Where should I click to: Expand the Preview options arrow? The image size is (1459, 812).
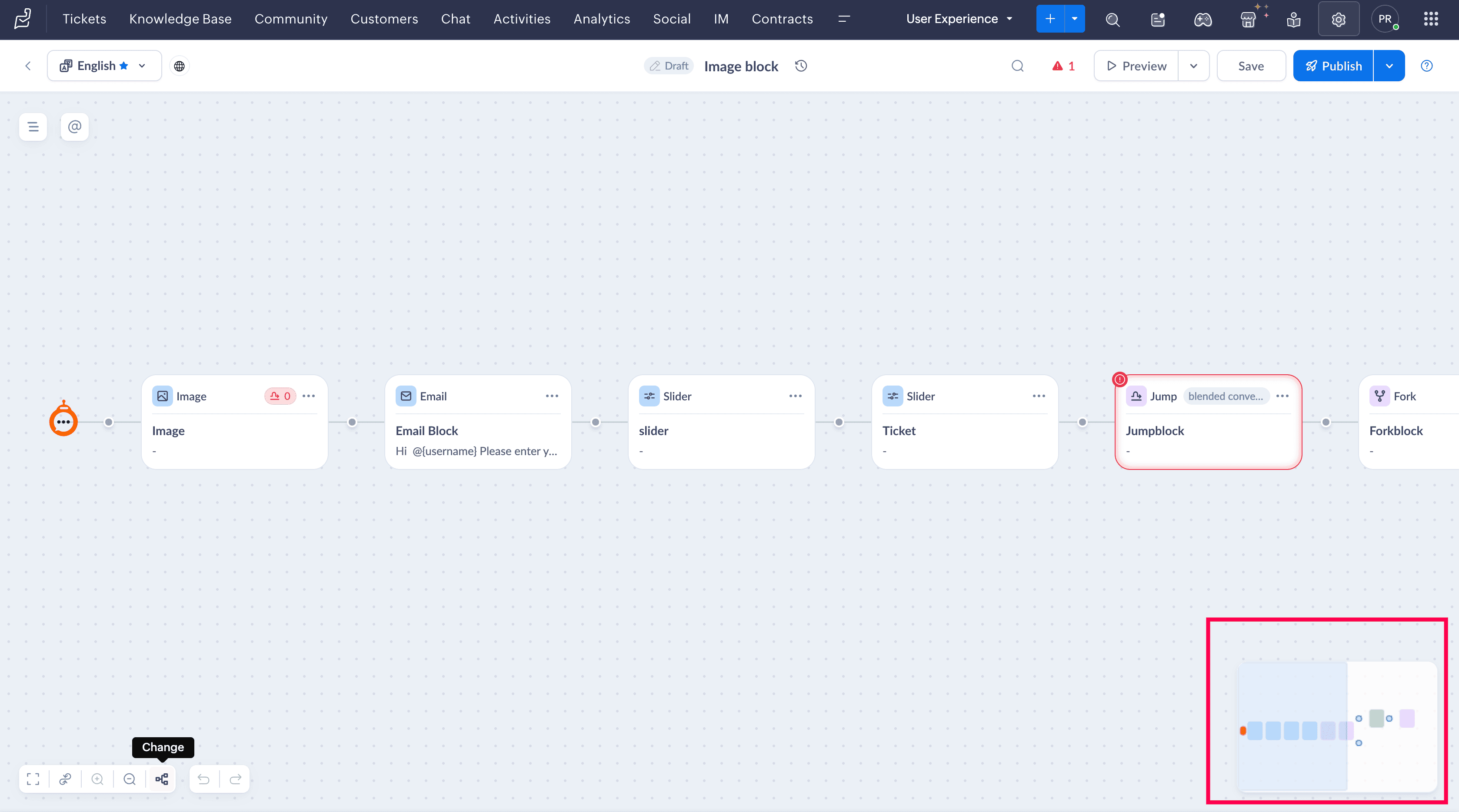(1193, 66)
